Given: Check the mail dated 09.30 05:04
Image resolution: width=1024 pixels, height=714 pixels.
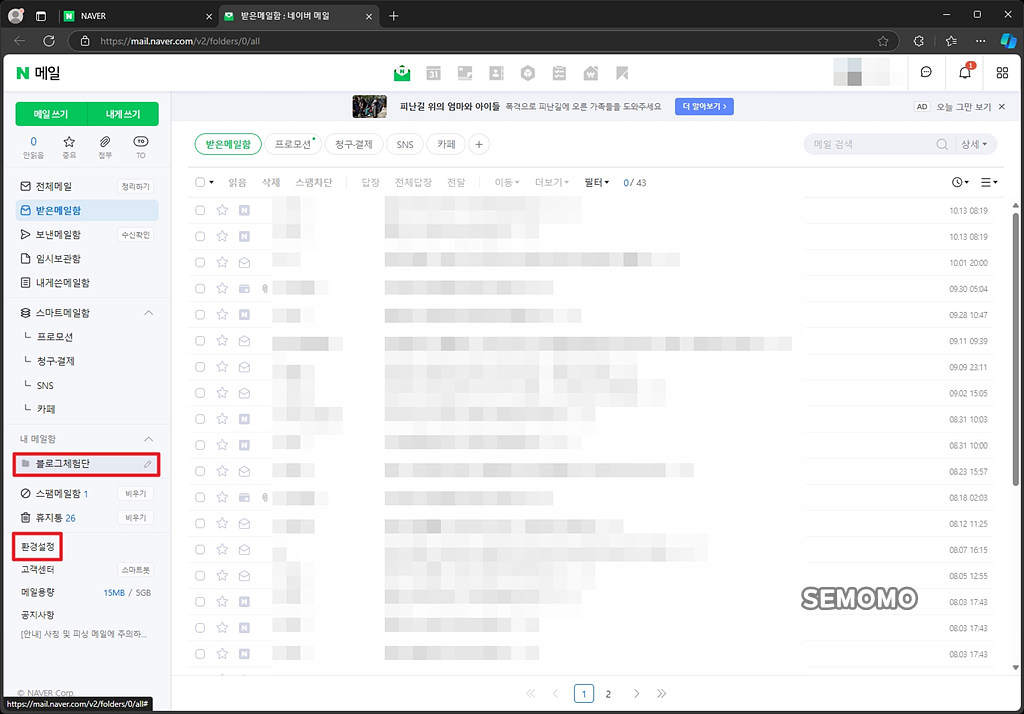Looking at the screenshot, I should pyautogui.click(x=200, y=289).
